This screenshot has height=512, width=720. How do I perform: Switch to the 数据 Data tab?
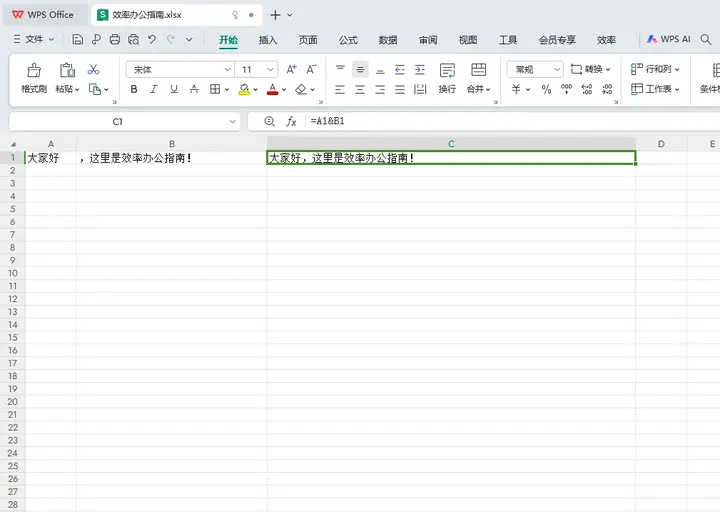[x=388, y=40]
